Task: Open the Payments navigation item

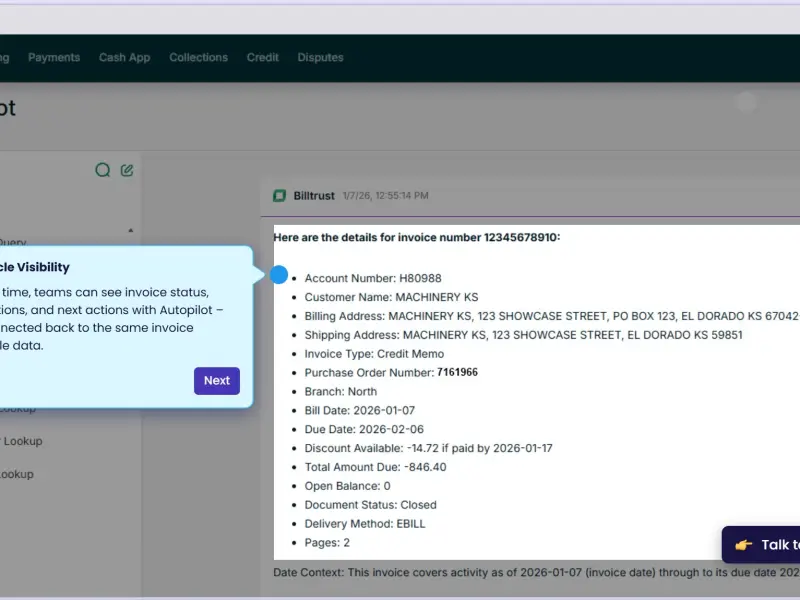Action: pyautogui.click(x=54, y=58)
